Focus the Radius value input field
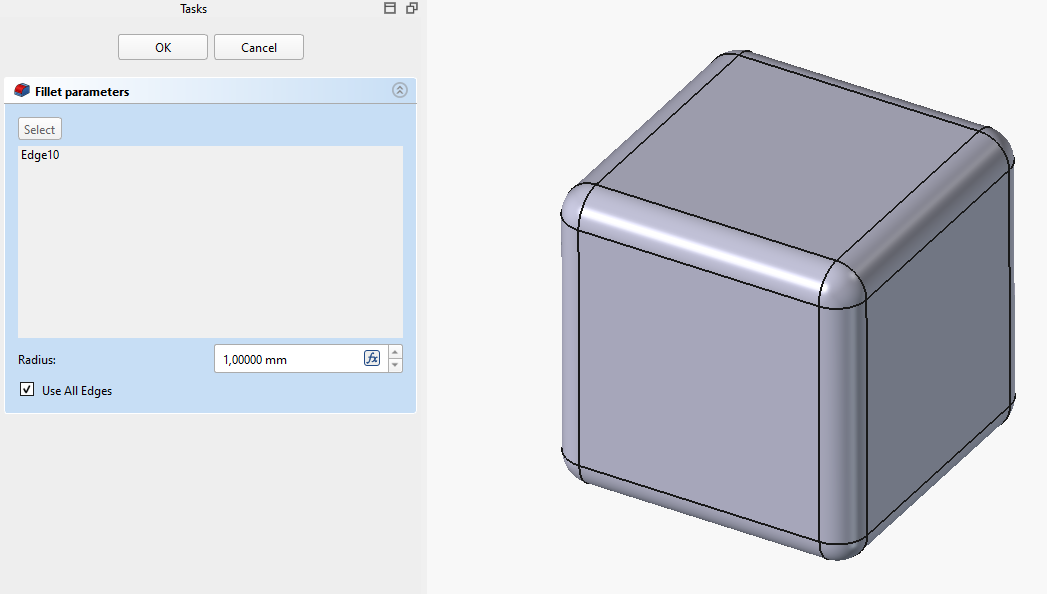Screen dimensions: 1047x594 pyautogui.click(x=288, y=359)
